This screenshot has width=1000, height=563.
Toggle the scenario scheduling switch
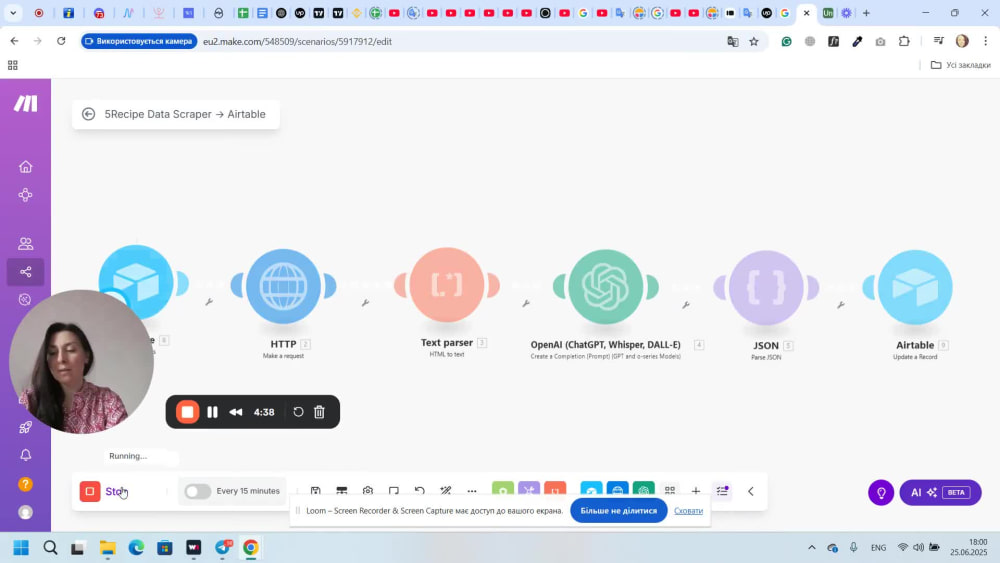point(198,491)
